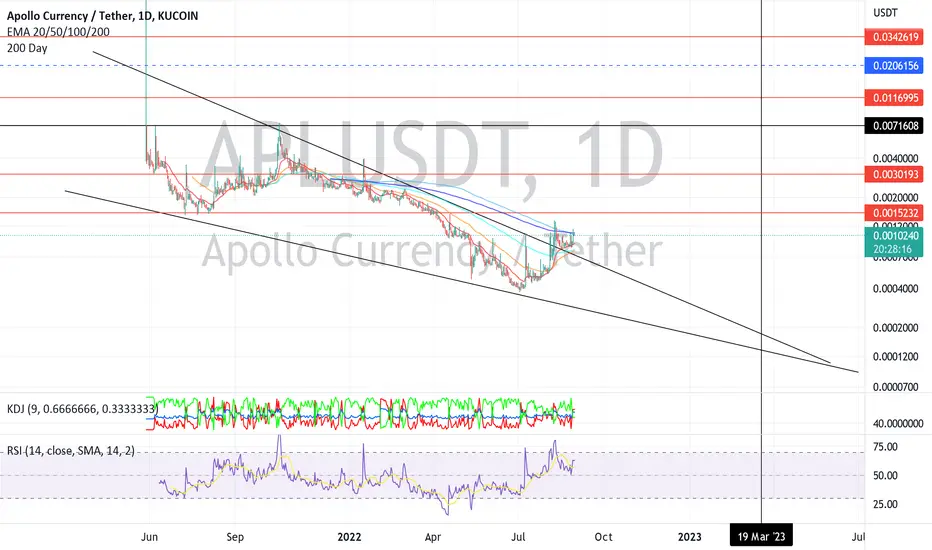932x550 pixels.
Task: Click Sep on the time axis
Action: tap(235, 536)
